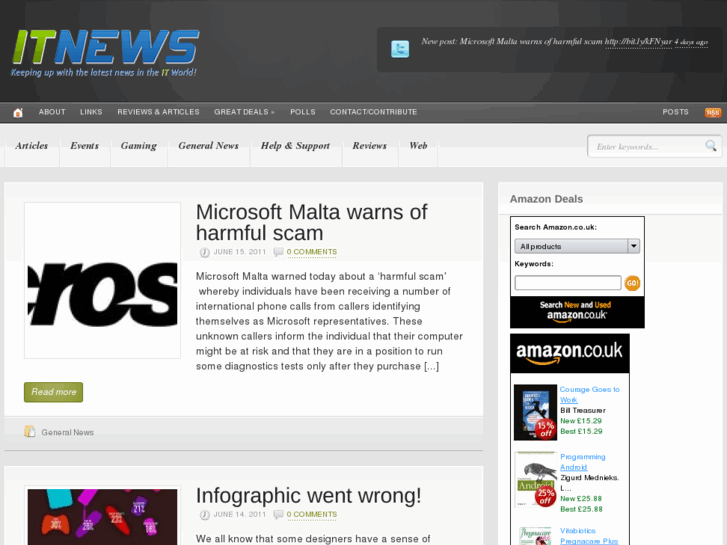Click Programming Android book cover
Screen dimensions: 727x545
click(536, 480)
